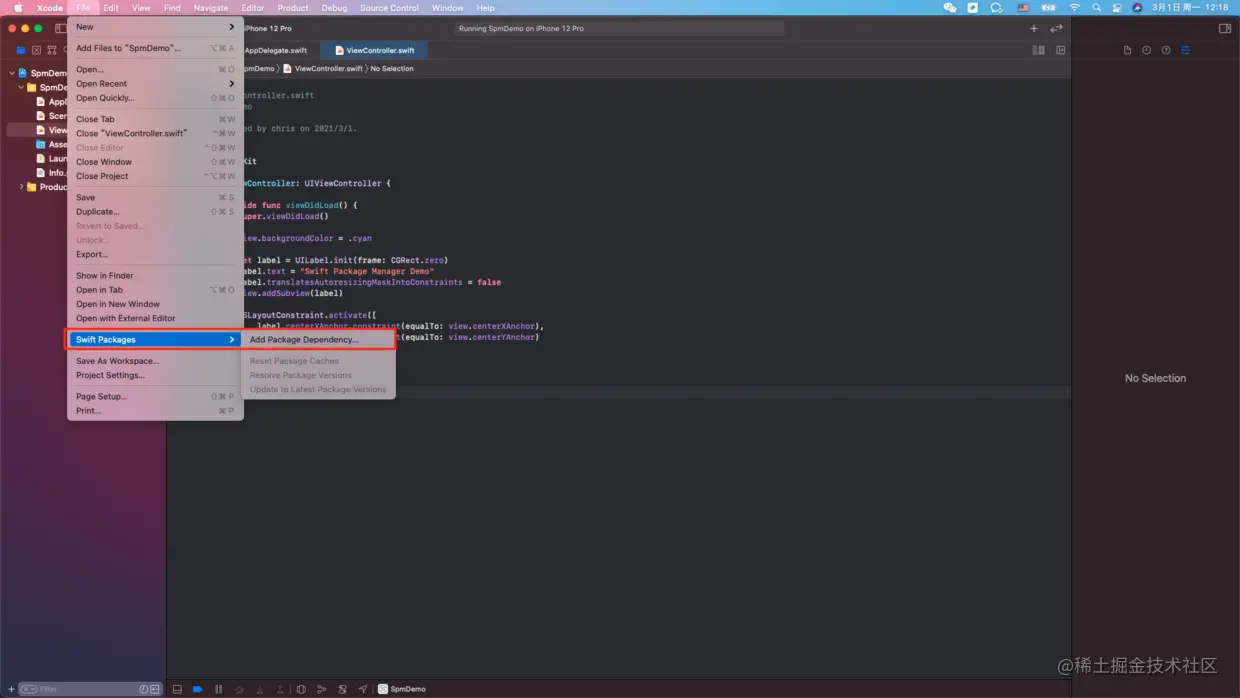Screen dimensions: 1240x698
Task: Click Simulate Location arrow icon
Action: click(x=362, y=689)
